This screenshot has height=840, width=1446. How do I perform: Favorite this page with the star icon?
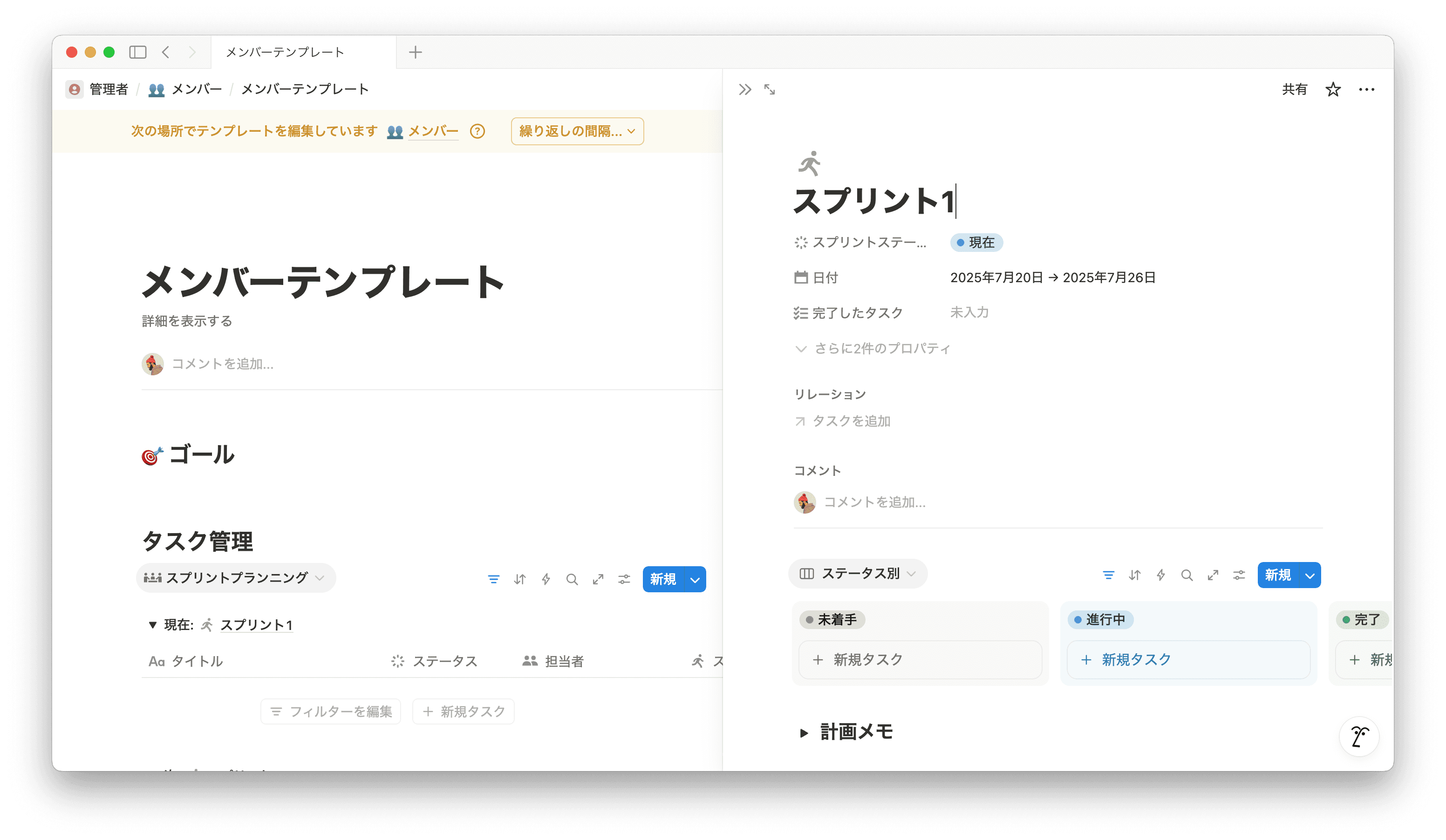pos(1332,89)
